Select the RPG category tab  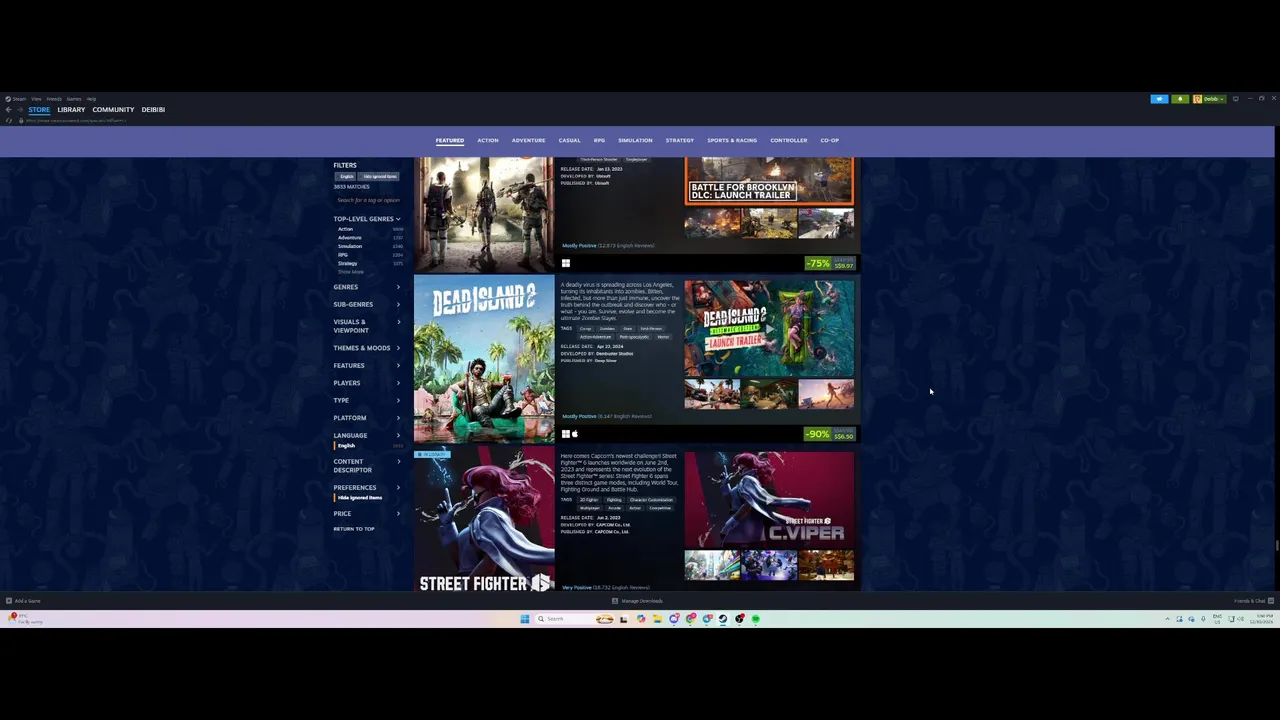click(x=599, y=141)
